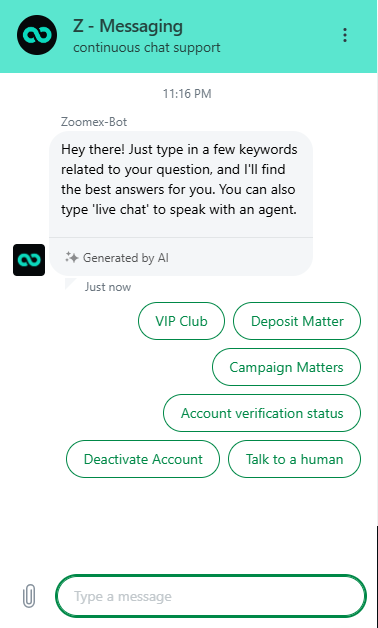
Task: Click the Generated by AI label text
Action: click(x=126, y=258)
